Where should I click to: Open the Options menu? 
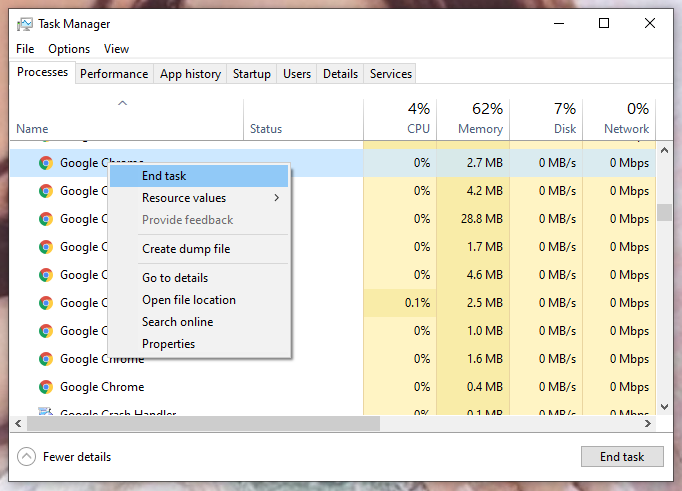pos(69,49)
